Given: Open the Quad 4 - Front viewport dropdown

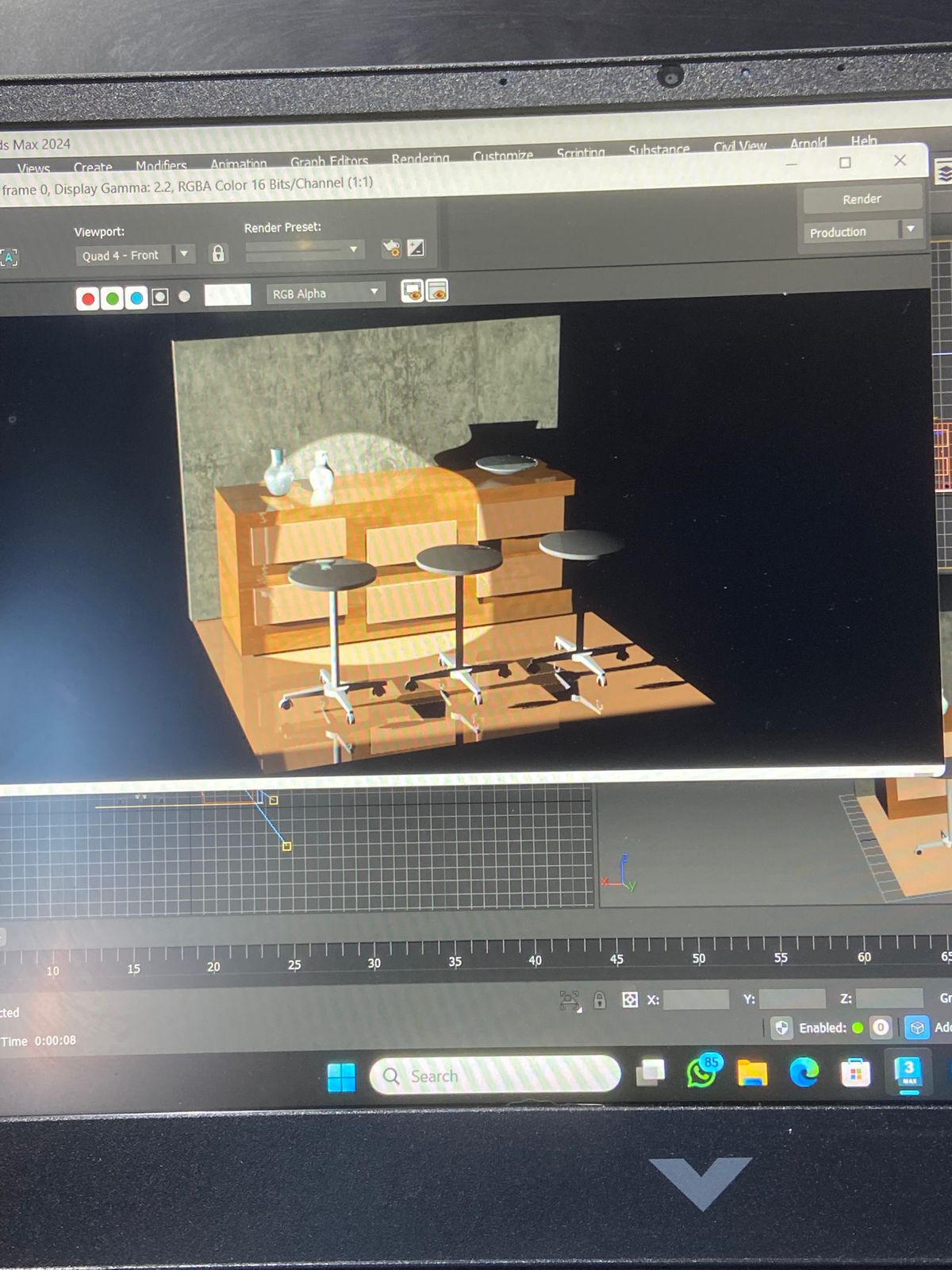Looking at the screenshot, I should [135, 255].
